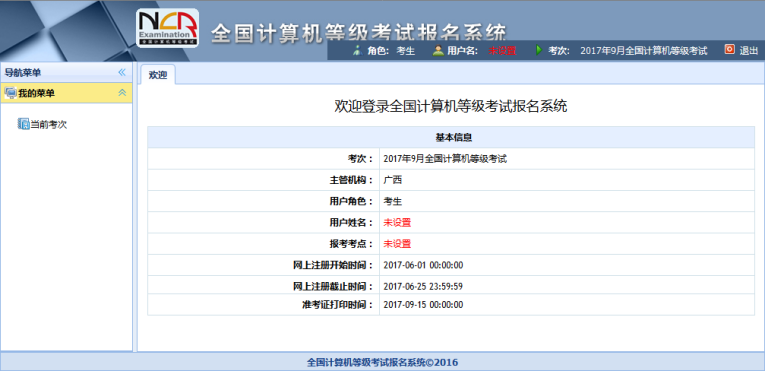Click the role person icon beside 角色

(x=357, y=50)
